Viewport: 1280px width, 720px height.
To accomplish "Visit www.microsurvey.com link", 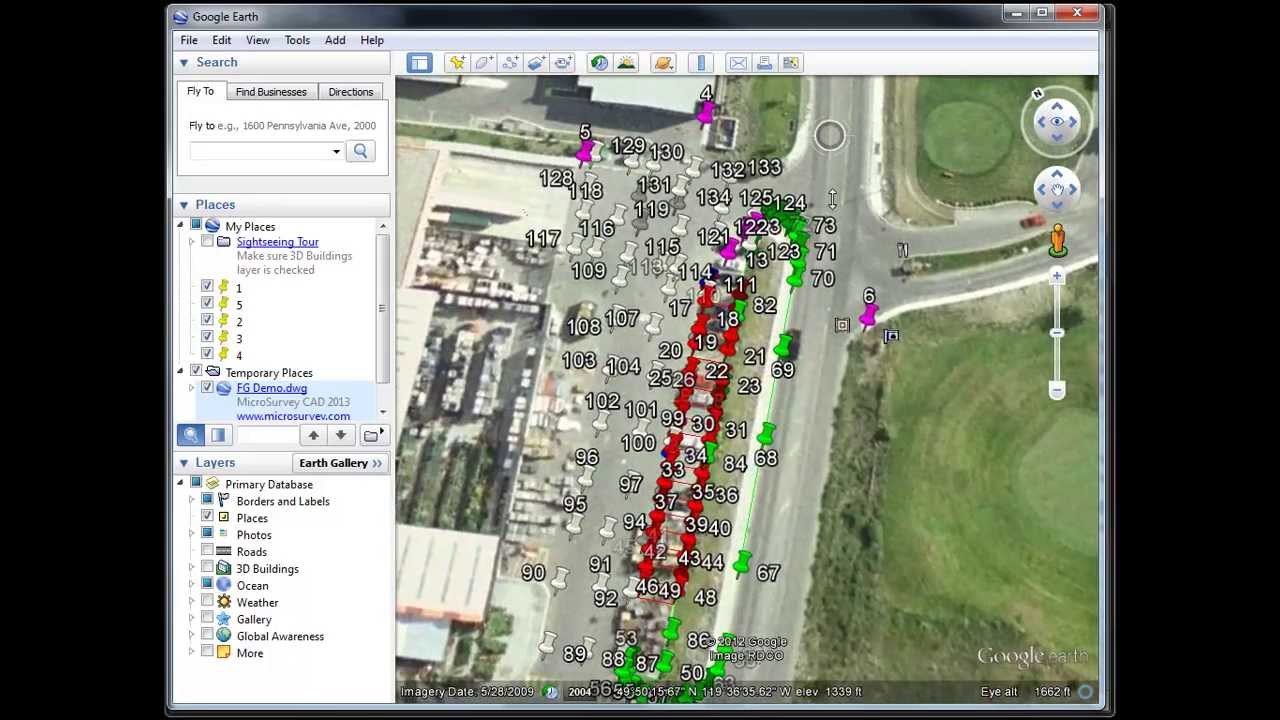I will 293,416.
